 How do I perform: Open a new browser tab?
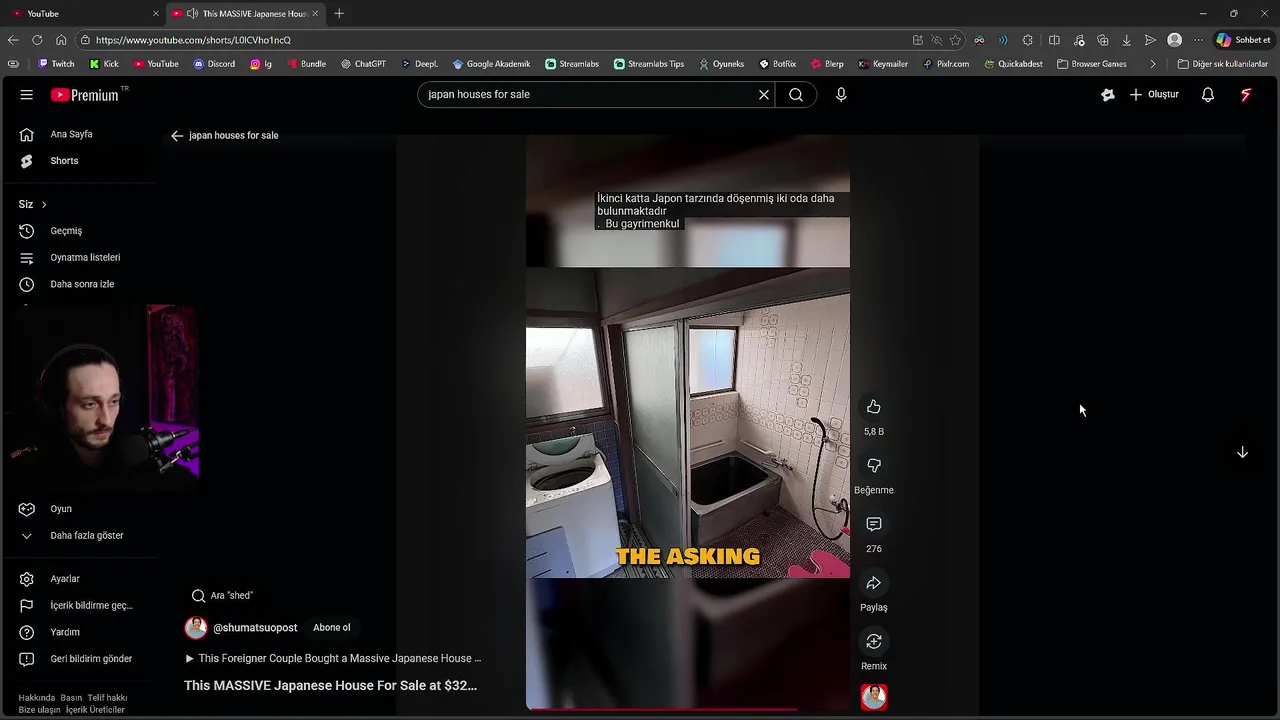[x=339, y=13]
